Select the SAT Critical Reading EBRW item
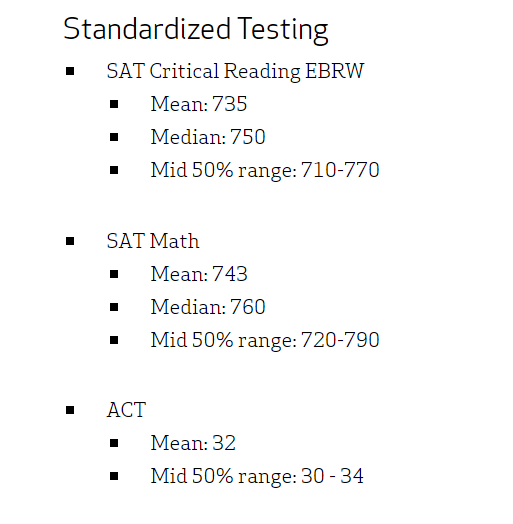 [x=235, y=72]
